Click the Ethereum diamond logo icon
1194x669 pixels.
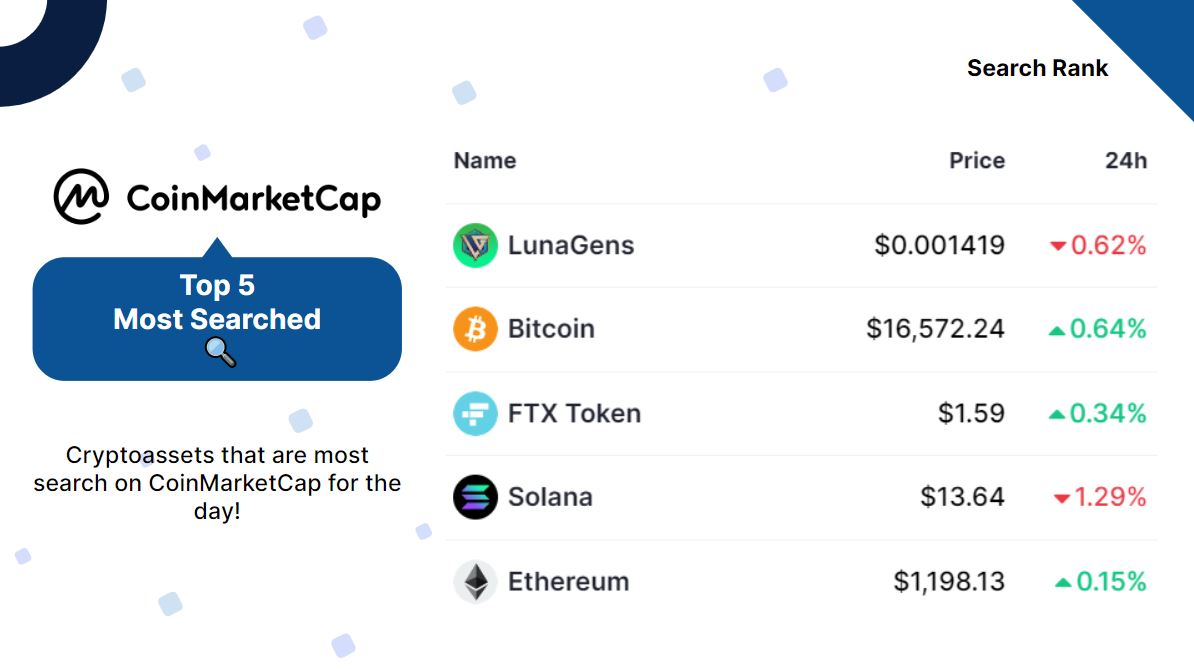(x=475, y=581)
